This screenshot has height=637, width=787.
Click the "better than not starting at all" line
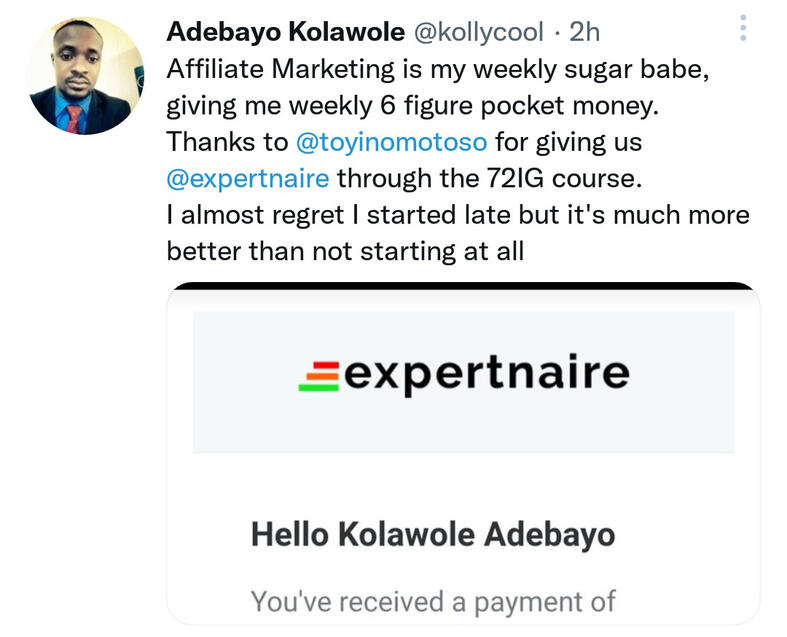click(x=345, y=250)
